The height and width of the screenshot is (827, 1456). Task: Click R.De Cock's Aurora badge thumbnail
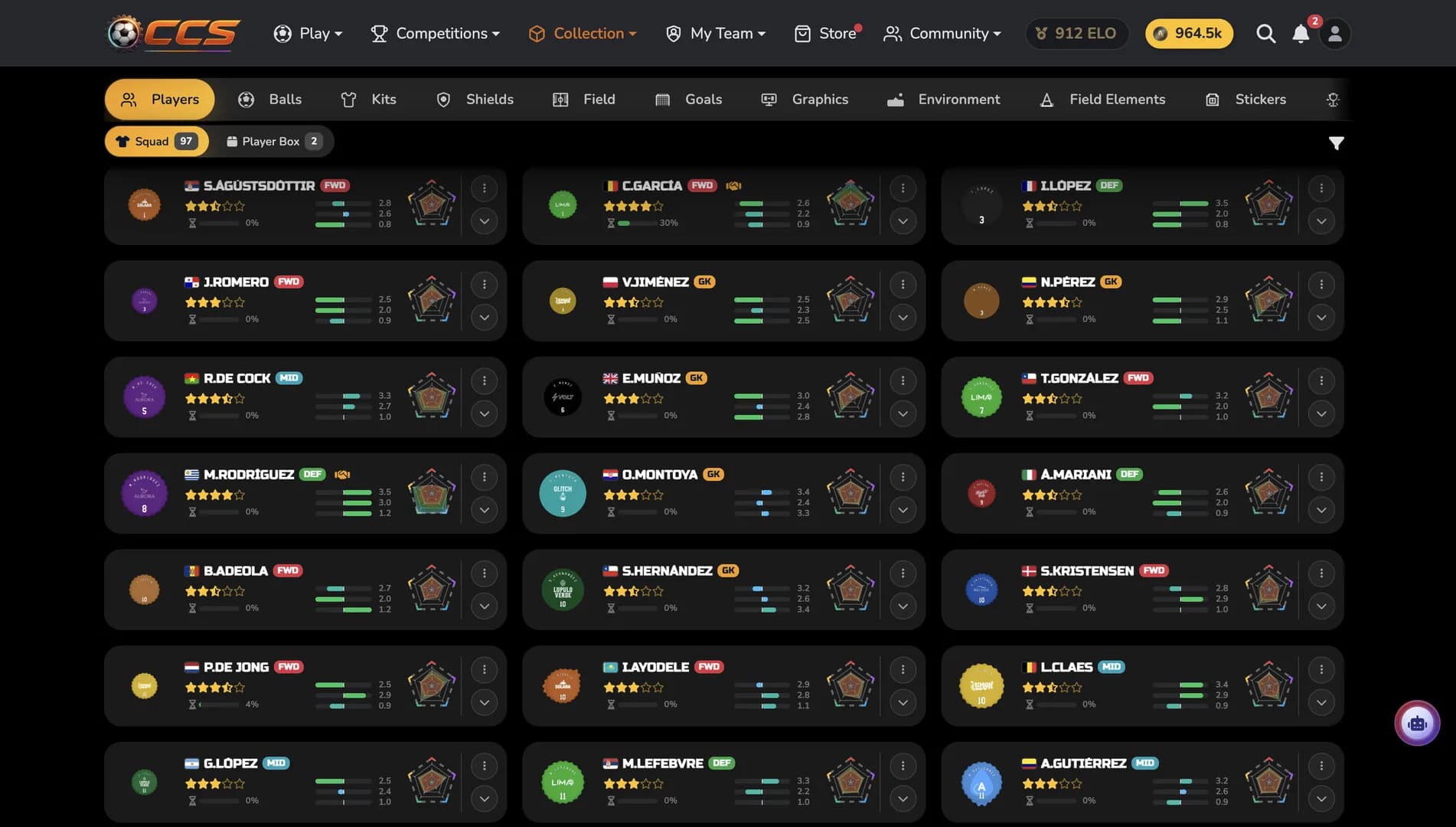click(144, 397)
